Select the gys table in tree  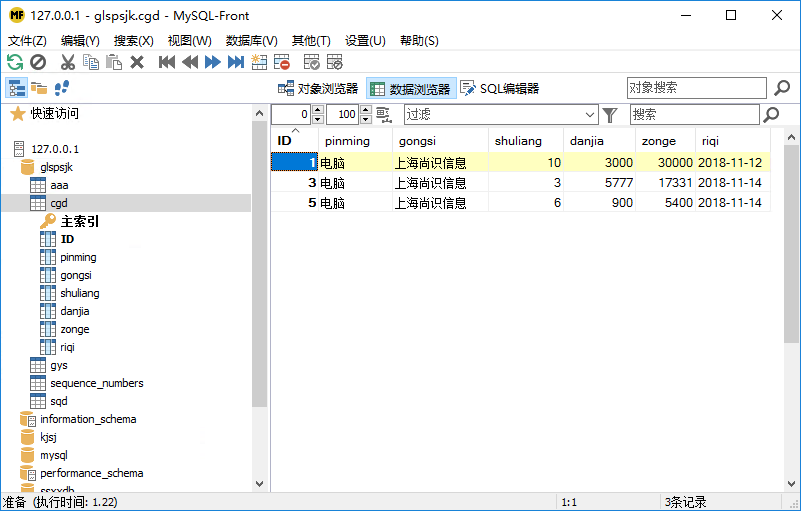(x=59, y=365)
